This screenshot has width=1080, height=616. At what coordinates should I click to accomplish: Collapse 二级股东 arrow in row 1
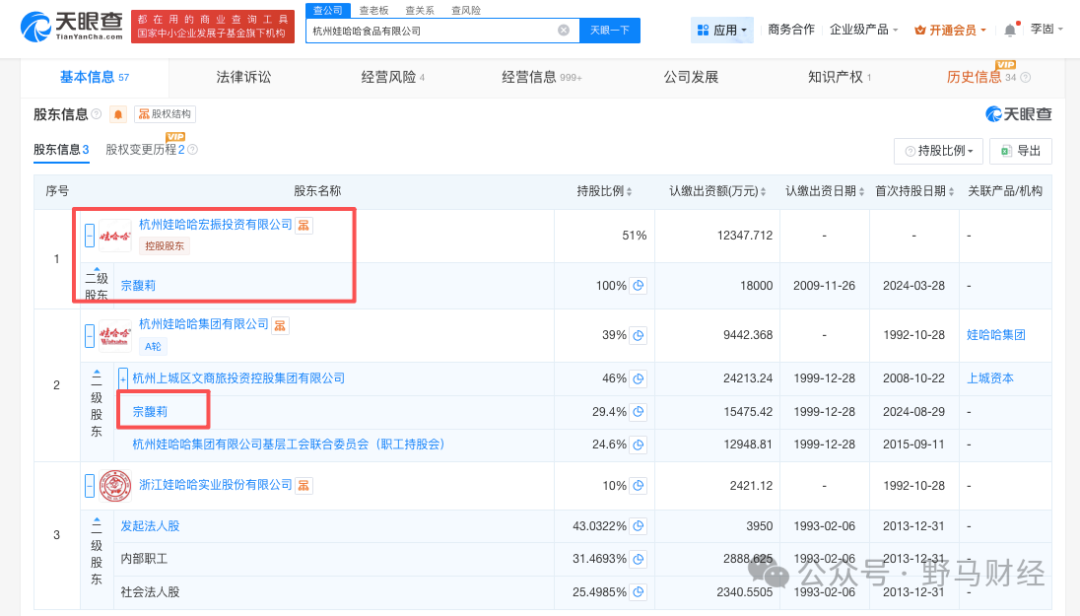[x=96, y=269]
